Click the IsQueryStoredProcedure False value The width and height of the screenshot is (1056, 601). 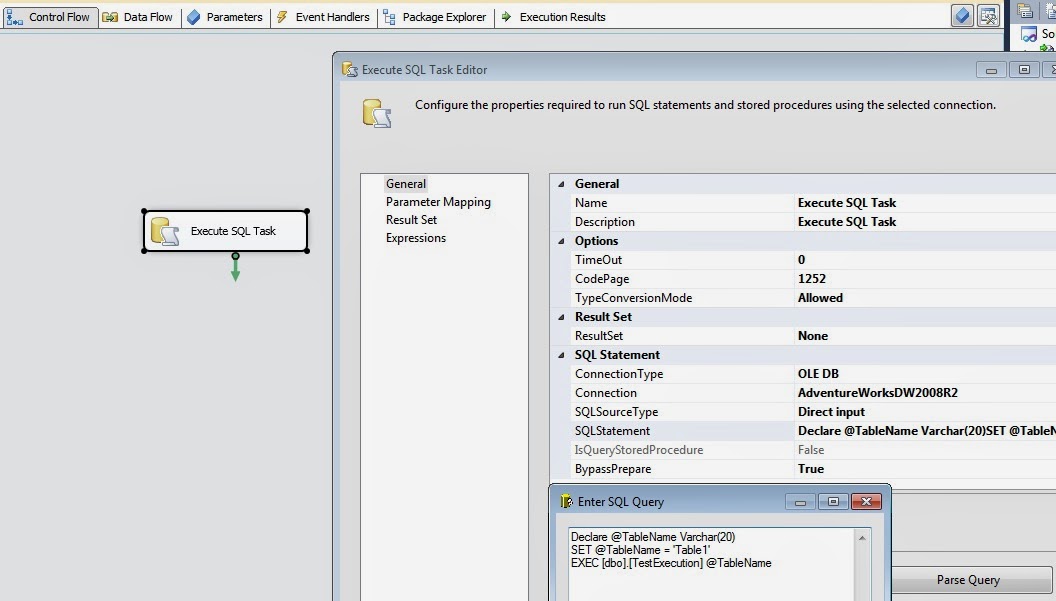(925, 450)
